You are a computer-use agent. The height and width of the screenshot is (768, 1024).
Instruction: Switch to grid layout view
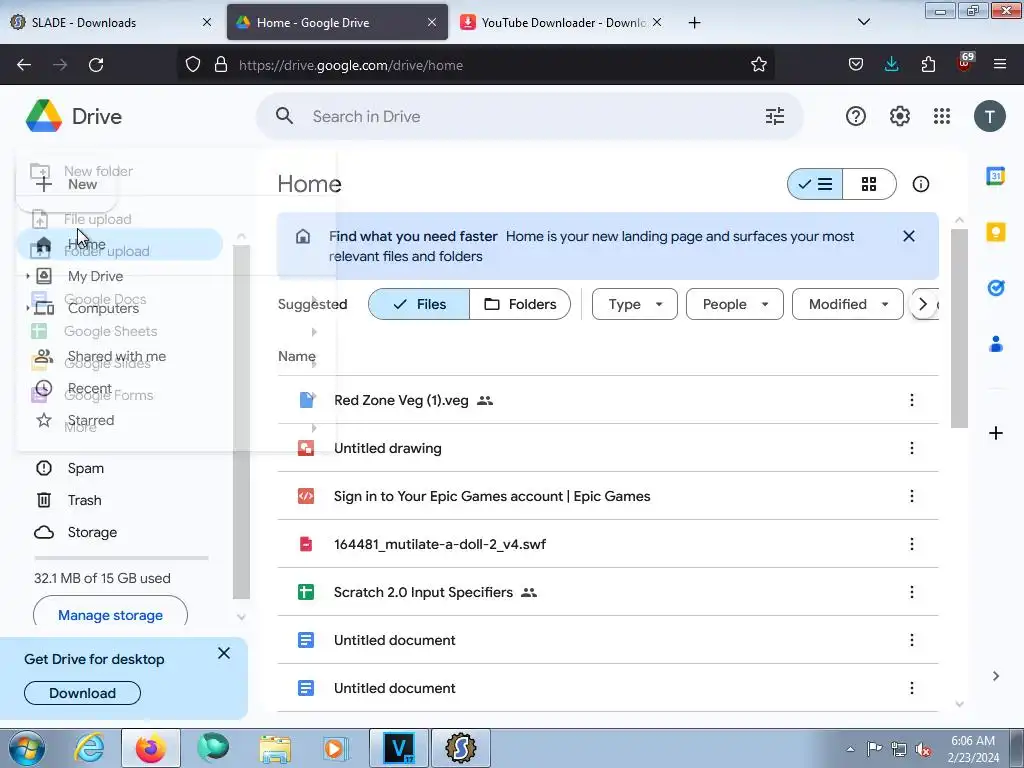869,184
